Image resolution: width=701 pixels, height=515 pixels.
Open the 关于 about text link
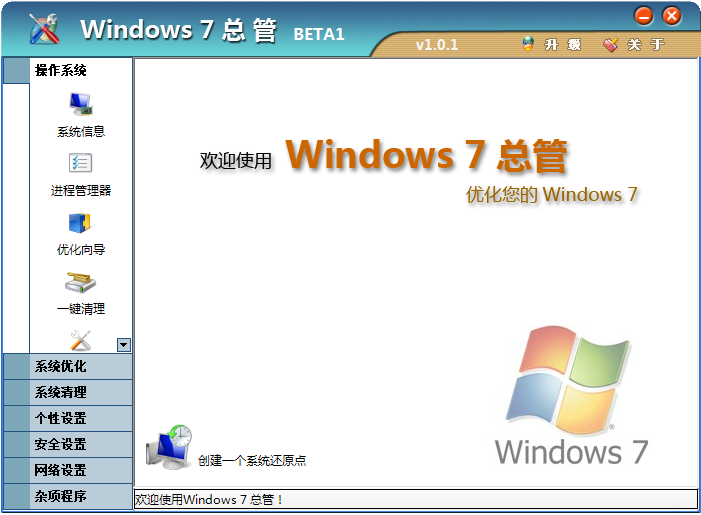[x=646, y=45]
